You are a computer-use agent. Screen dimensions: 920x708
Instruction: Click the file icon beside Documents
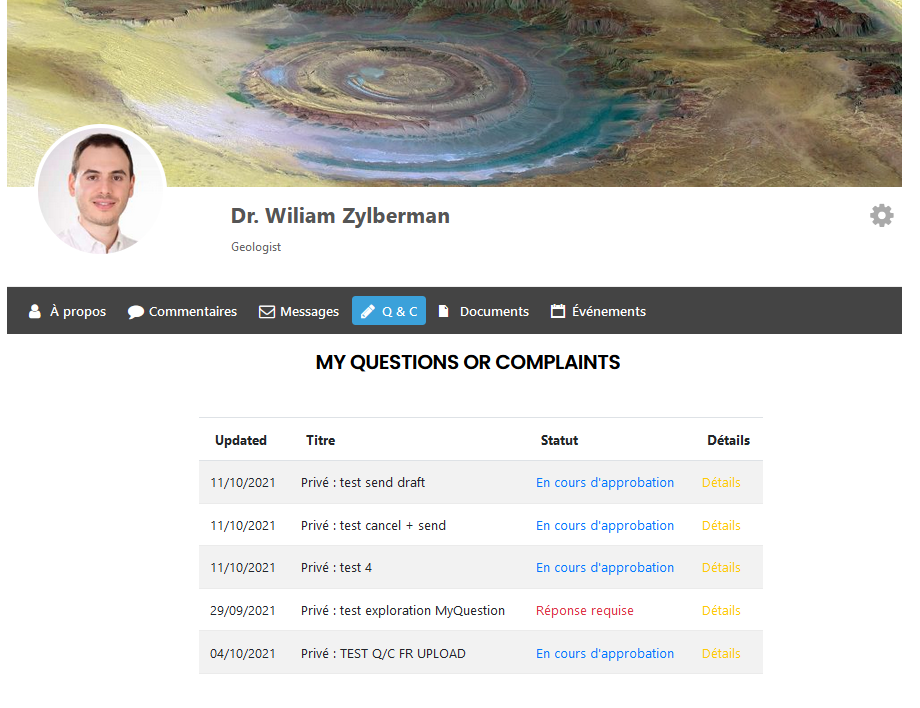(x=444, y=311)
